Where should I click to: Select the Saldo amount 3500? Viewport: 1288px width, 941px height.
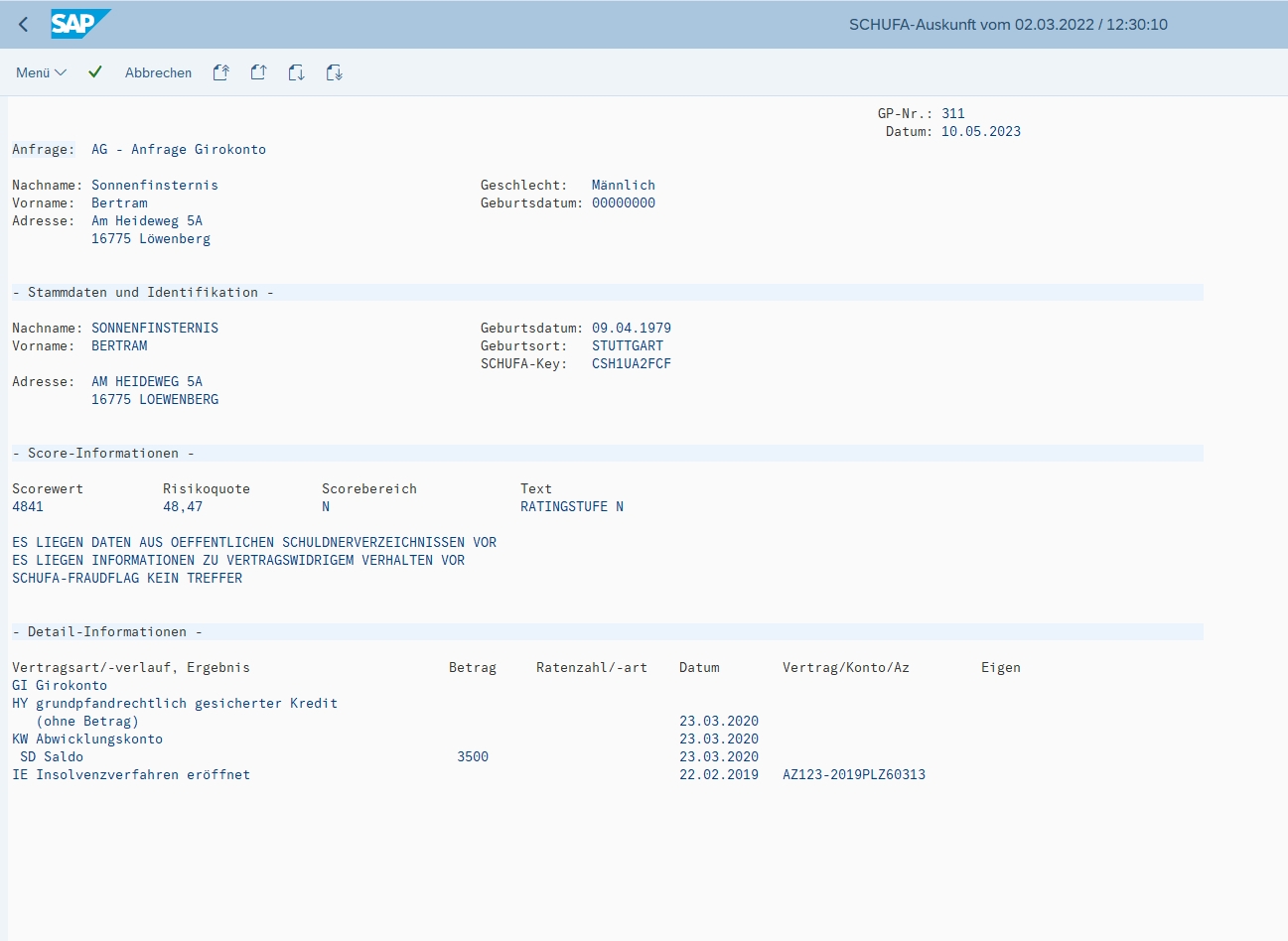pyautogui.click(x=473, y=756)
